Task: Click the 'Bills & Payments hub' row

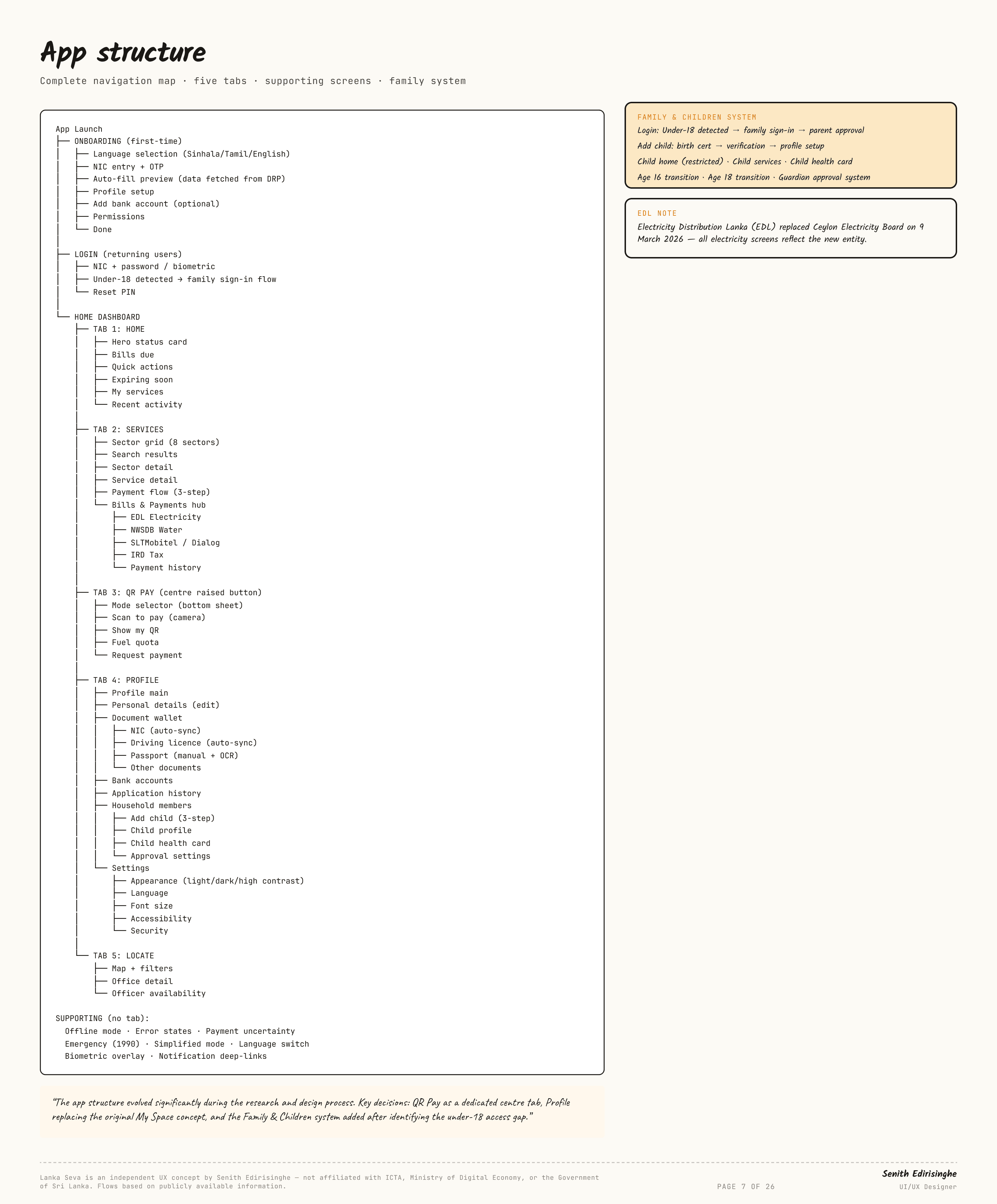Action: point(159,504)
